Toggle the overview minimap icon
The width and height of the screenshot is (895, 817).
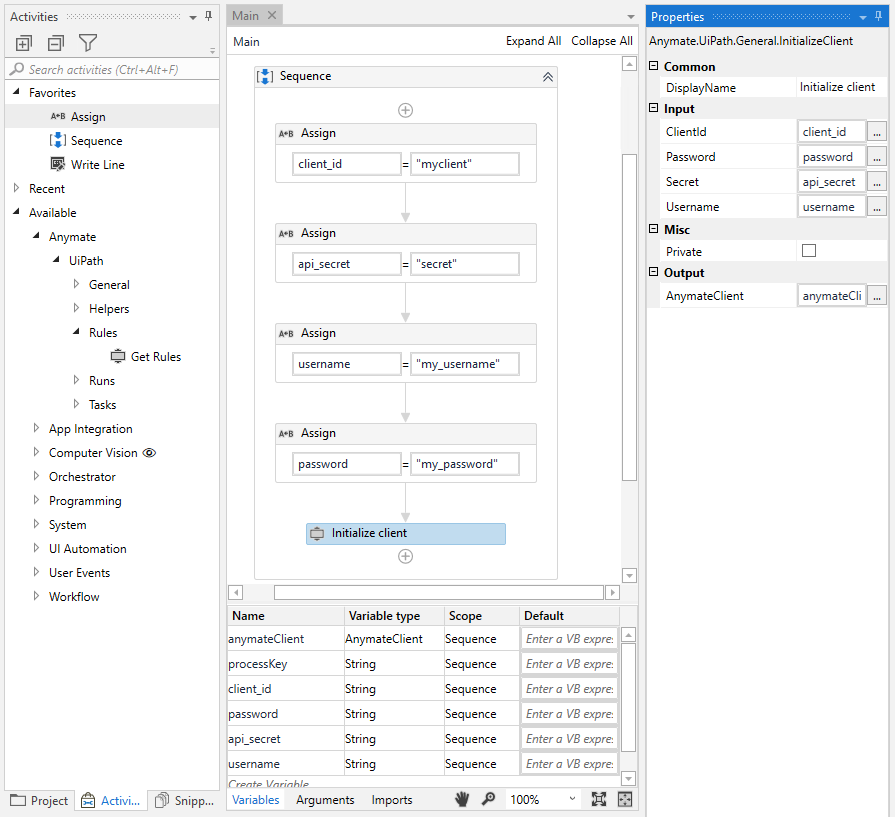[x=625, y=799]
